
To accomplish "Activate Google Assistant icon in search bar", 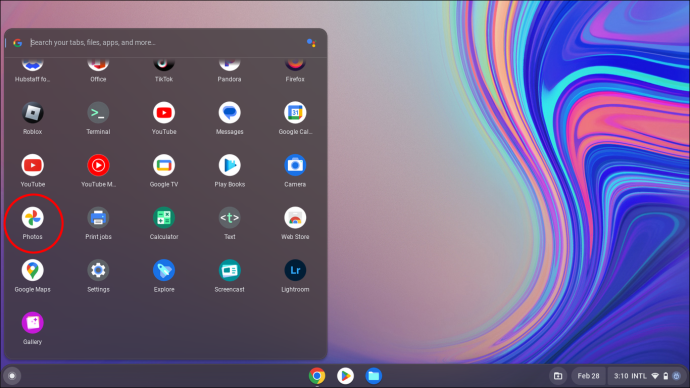I will (x=312, y=43).
